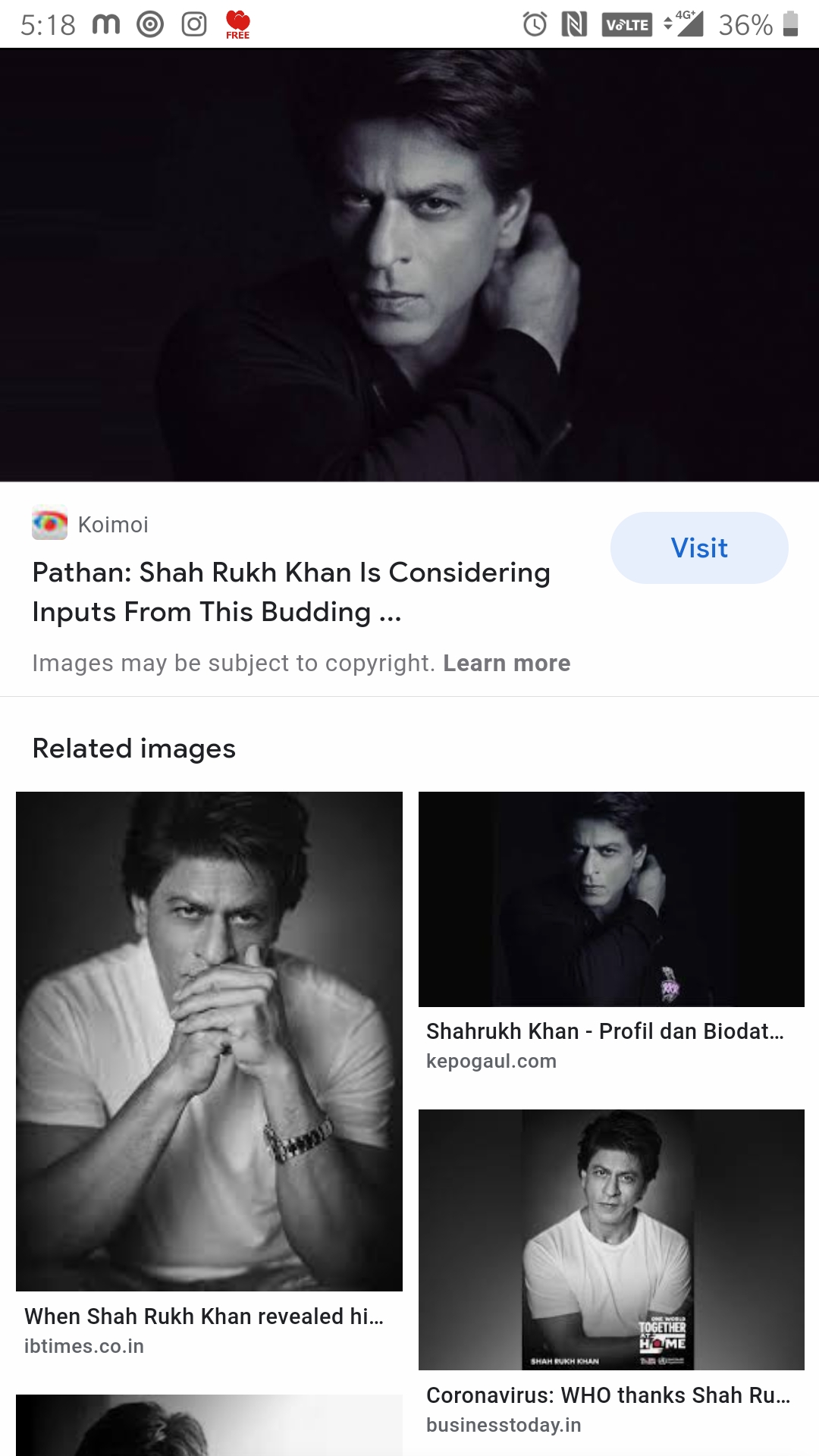Image resolution: width=819 pixels, height=1456 pixels.
Task: Tap the "Shahrukh Khan - Profil dan Biodat…" caption
Action: coord(605,1031)
